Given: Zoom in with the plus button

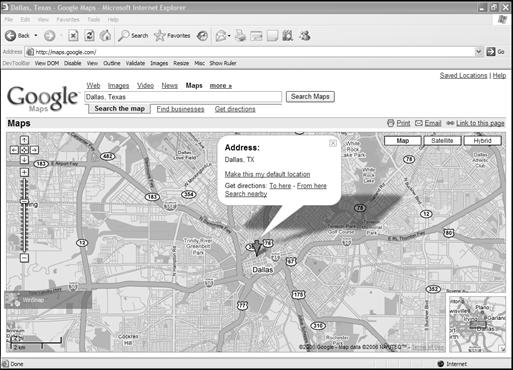Looking at the screenshot, I should [x=24, y=172].
